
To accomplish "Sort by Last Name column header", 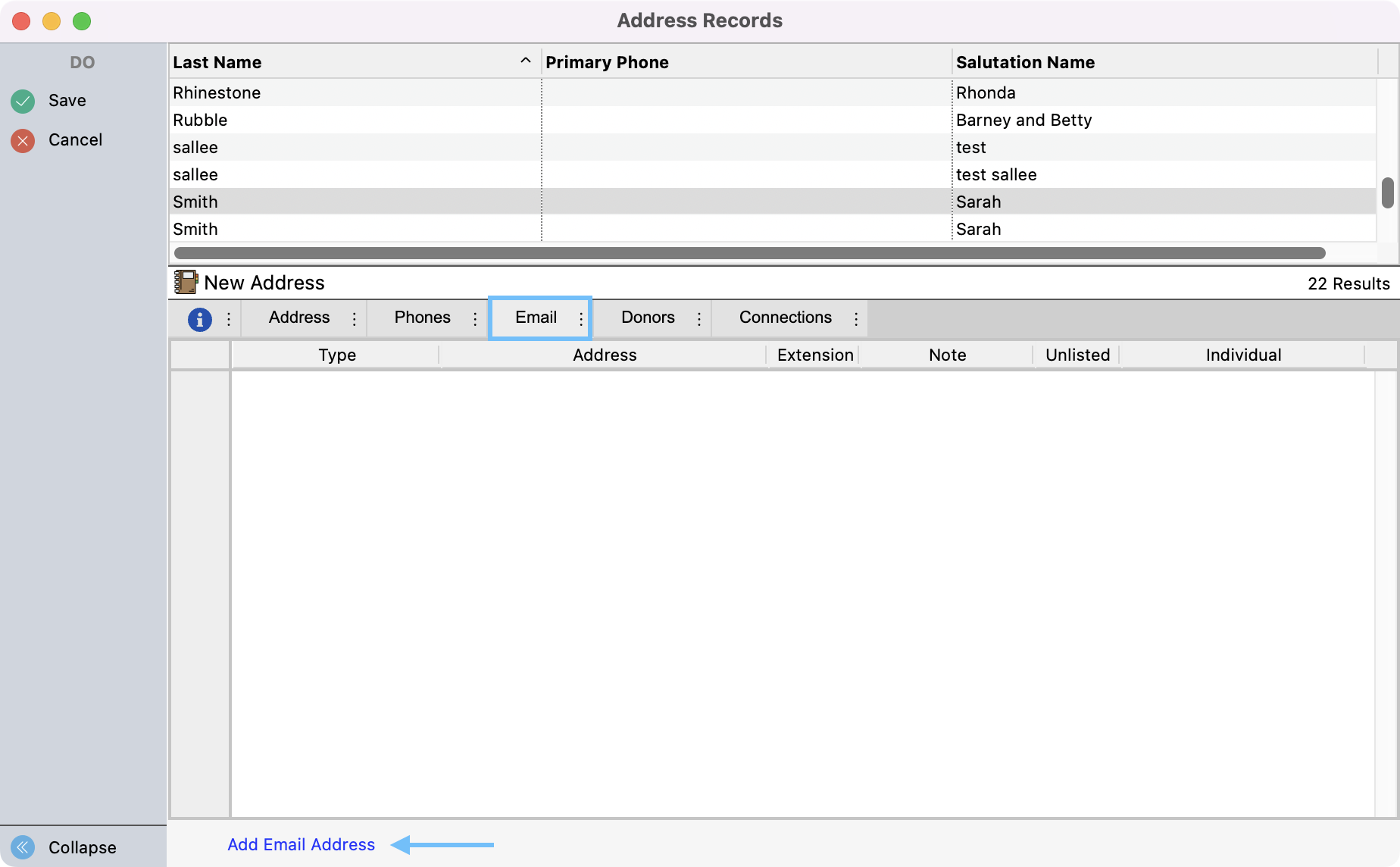I will 217,62.
